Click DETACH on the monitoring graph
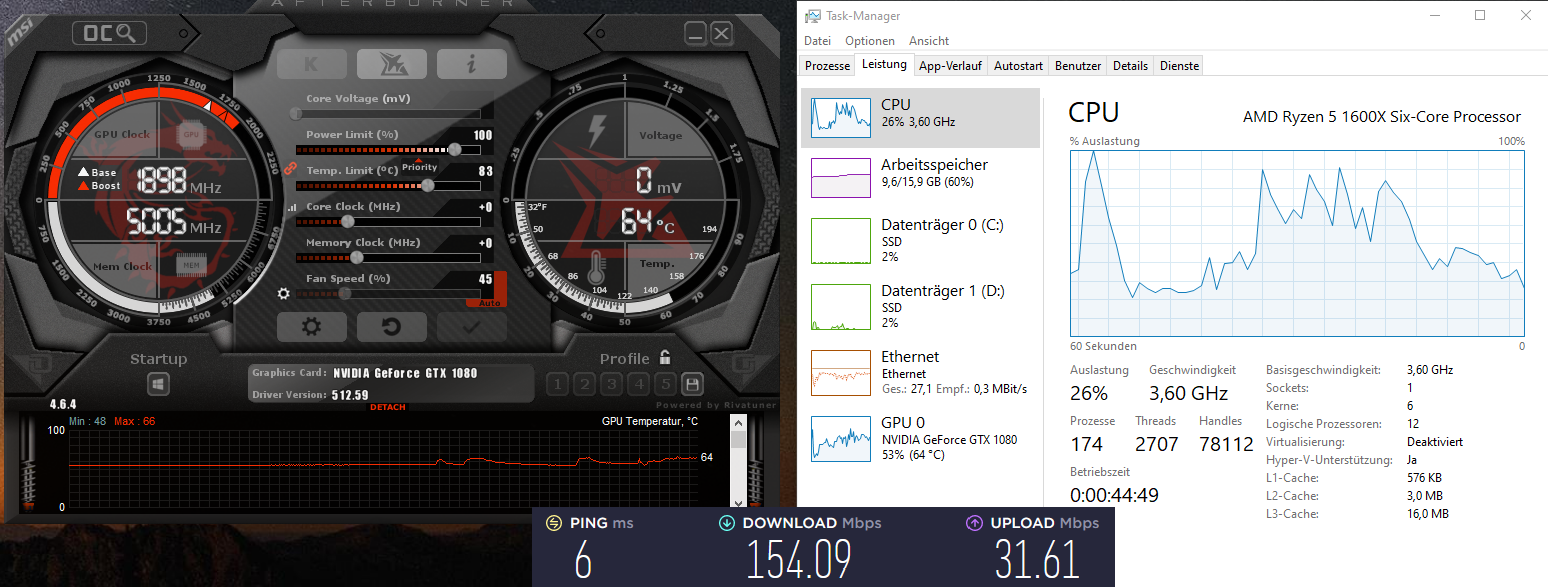The width and height of the screenshot is (1548, 587). [x=388, y=408]
